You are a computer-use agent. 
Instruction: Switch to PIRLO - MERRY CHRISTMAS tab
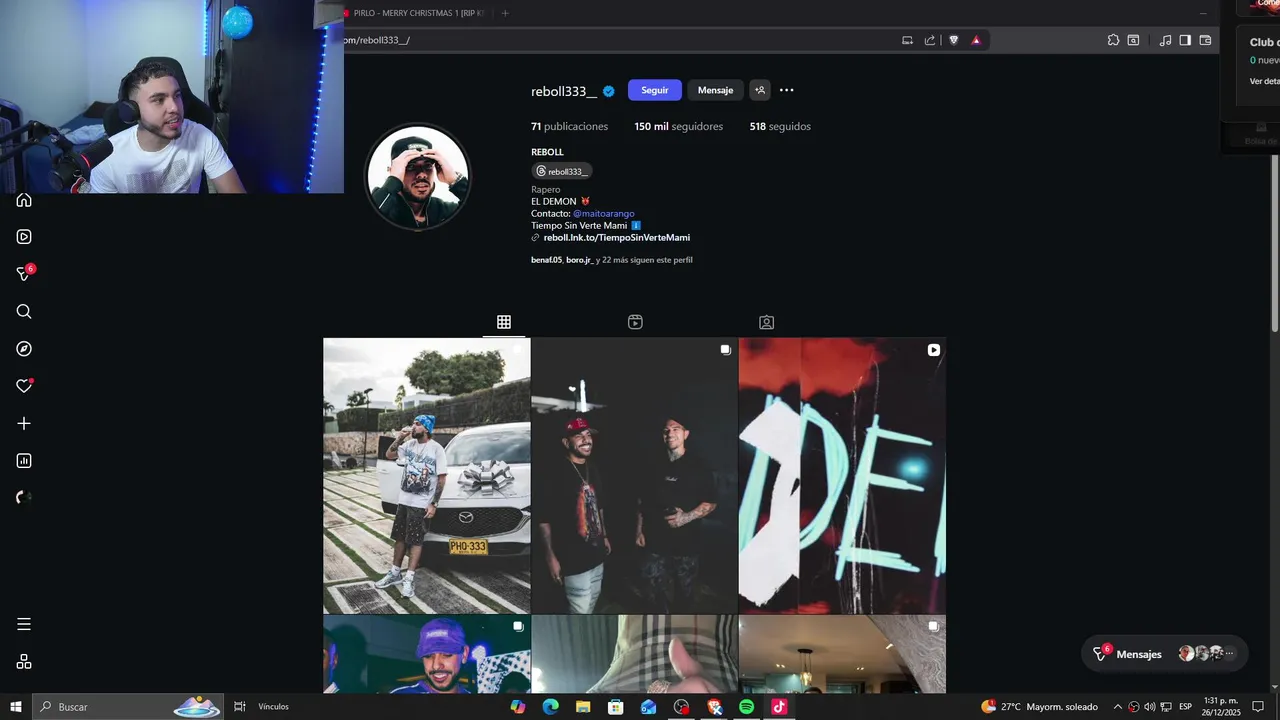pyautogui.click(x=415, y=13)
